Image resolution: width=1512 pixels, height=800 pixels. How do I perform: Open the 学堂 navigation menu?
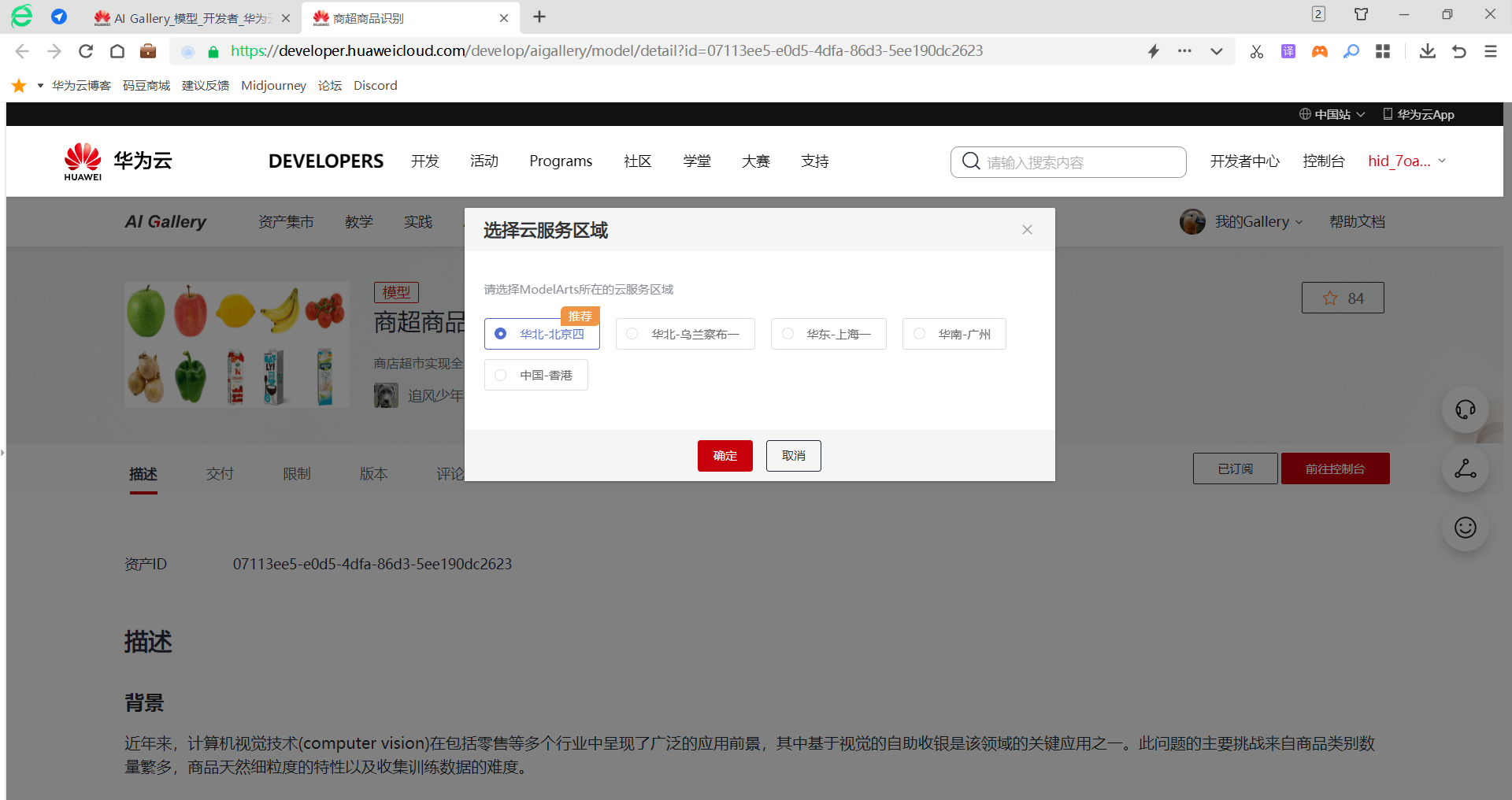[697, 161]
